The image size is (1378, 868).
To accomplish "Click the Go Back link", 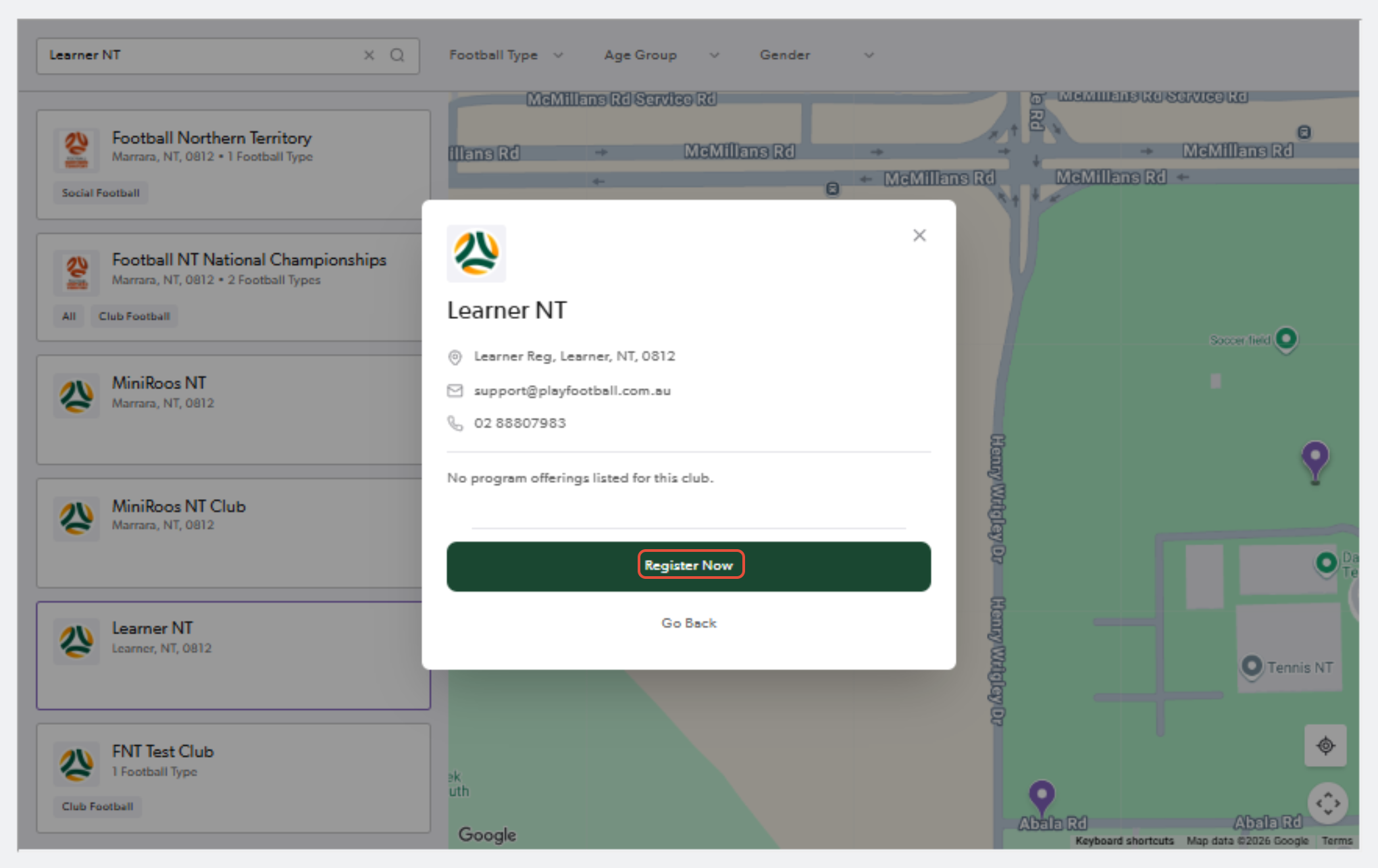I will click(688, 623).
